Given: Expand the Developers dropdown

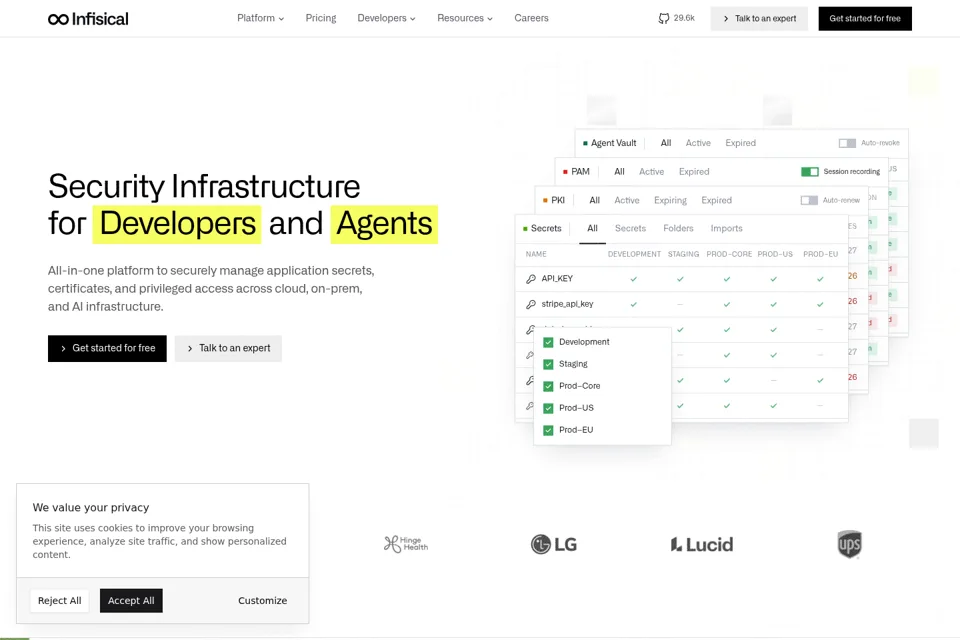Looking at the screenshot, I should pos(386,18).
